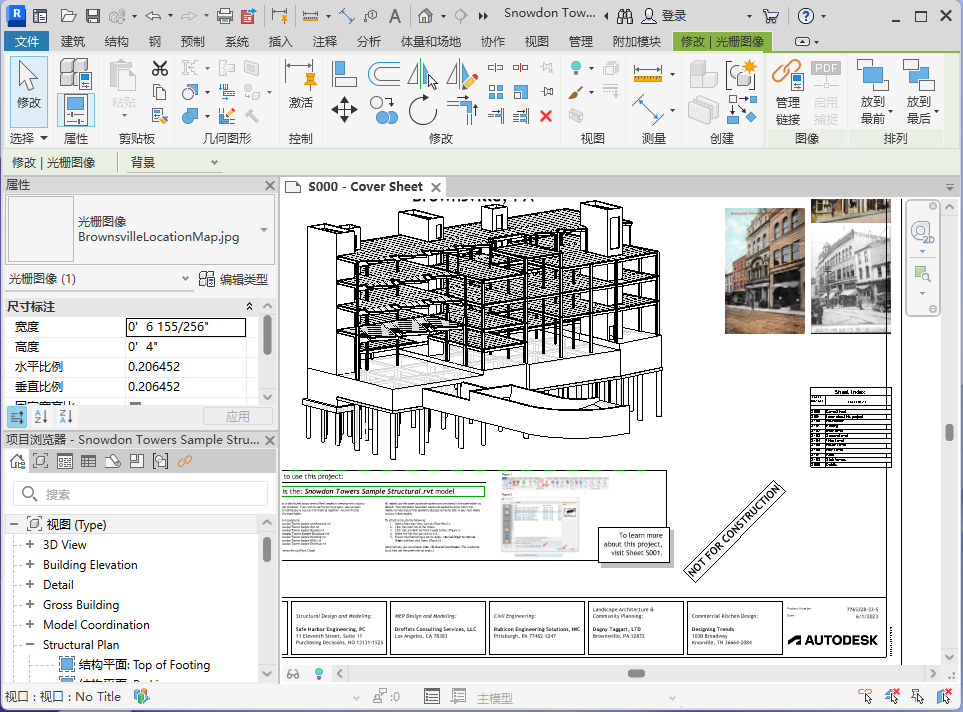963x712 pixels.
Task: Click the red Delete X icon
Action: (x=546, y=116)
